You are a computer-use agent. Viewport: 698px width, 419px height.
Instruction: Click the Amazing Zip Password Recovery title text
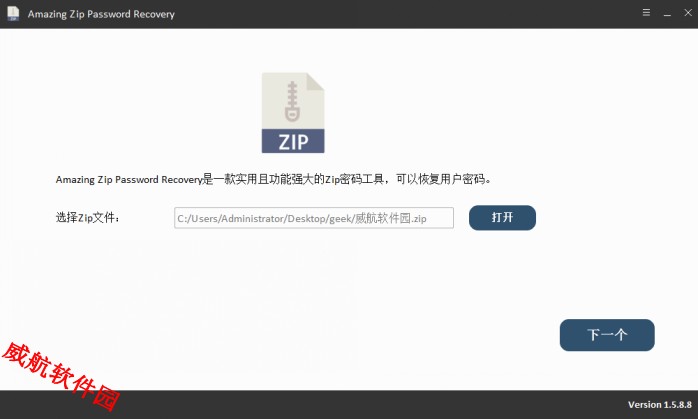coord(101,14)
